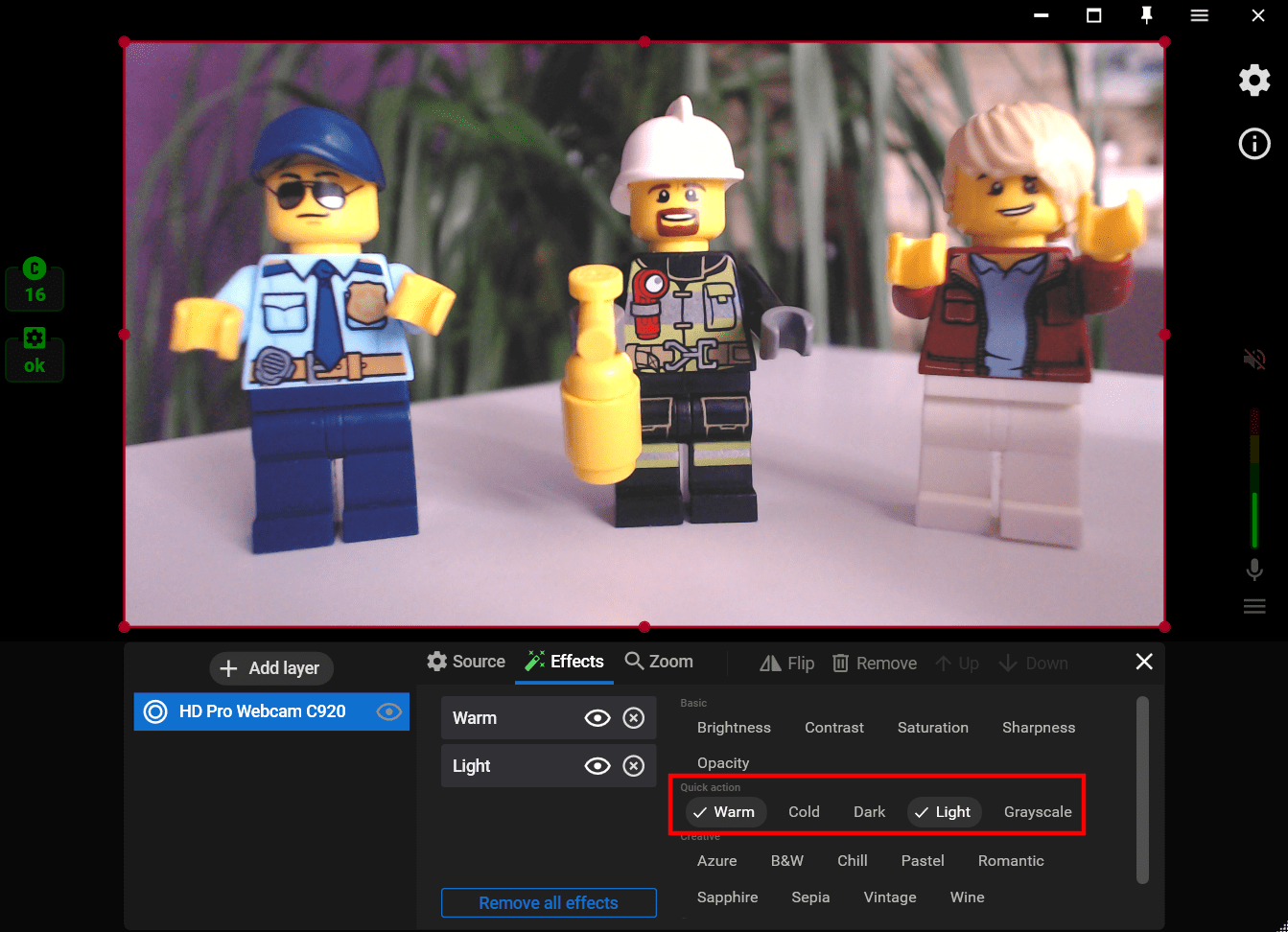Click the microphone icon
This screenshot has width=1288, height=932.
click(1254, 570)
